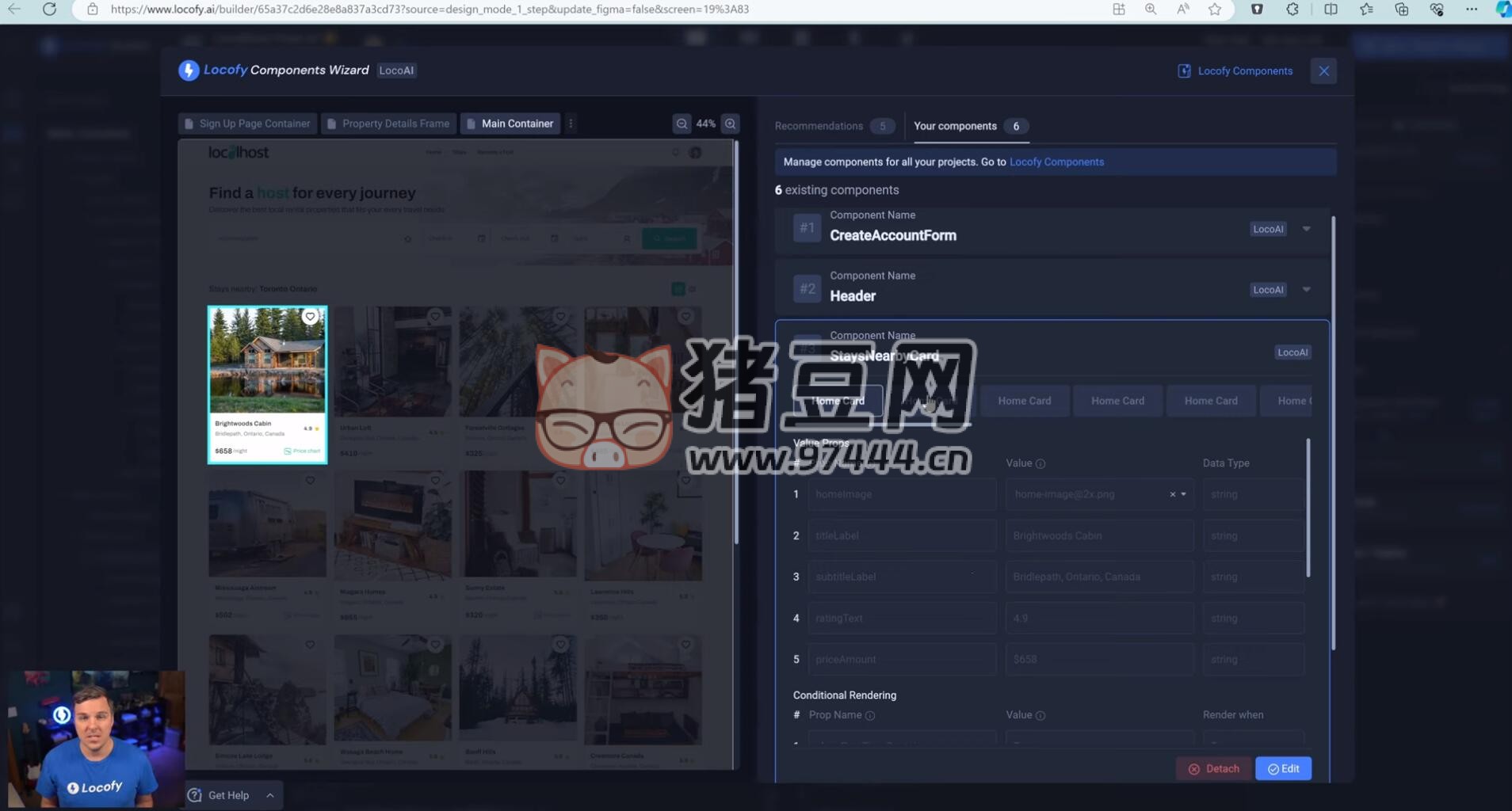The image size is (1512, 811).
Task: Toggle the heart on Forestville Cottages card
Action: (560, 316)
